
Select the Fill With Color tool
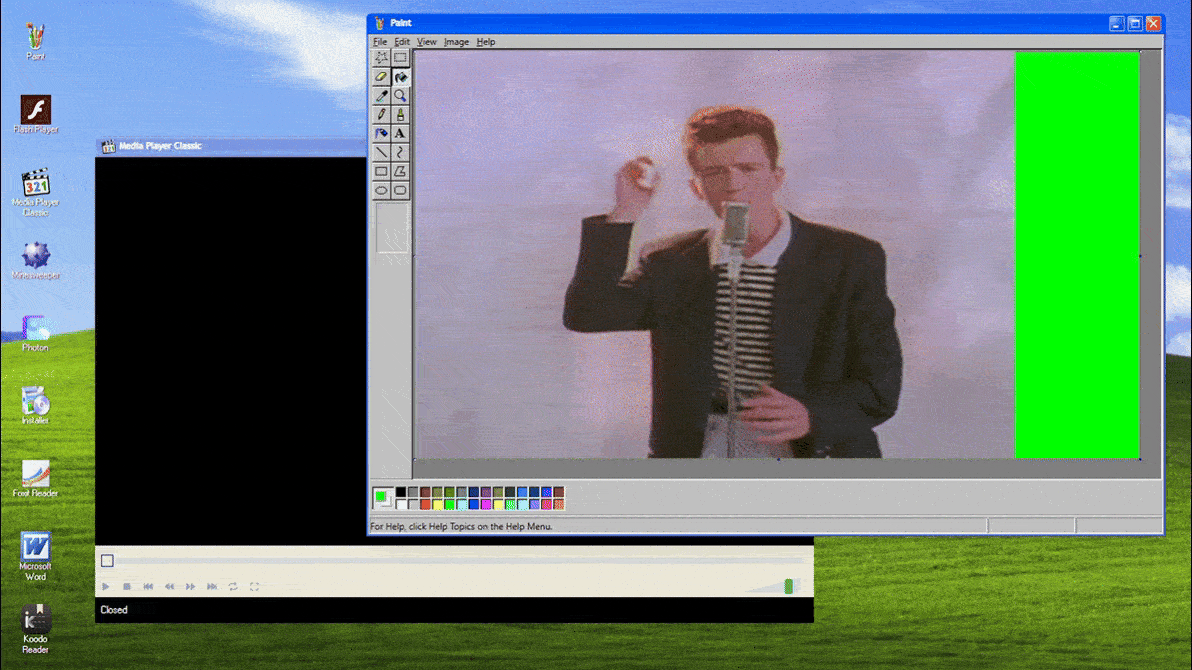pos(401,77)
